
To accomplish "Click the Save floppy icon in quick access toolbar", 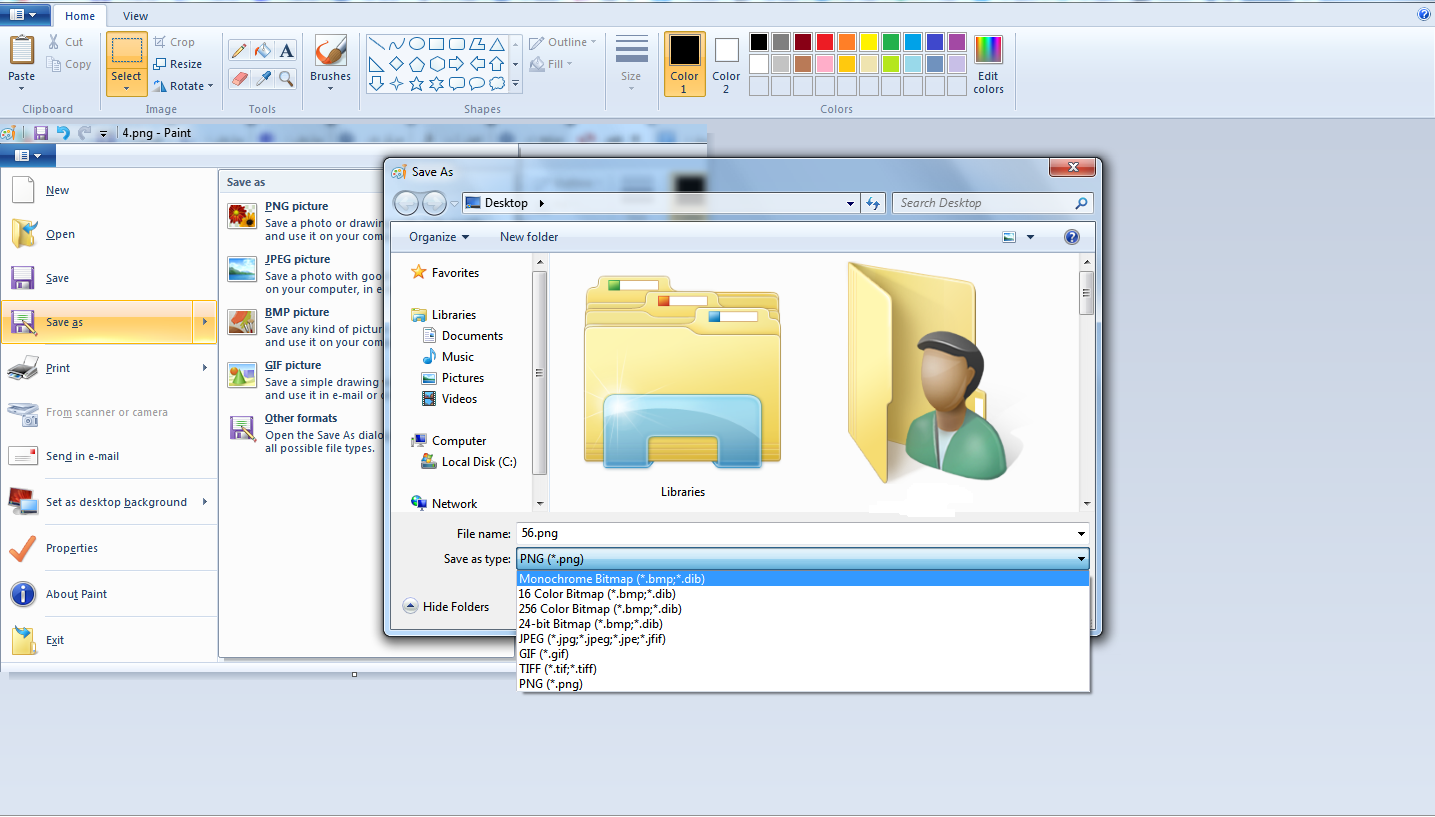I will coord(41,133).
